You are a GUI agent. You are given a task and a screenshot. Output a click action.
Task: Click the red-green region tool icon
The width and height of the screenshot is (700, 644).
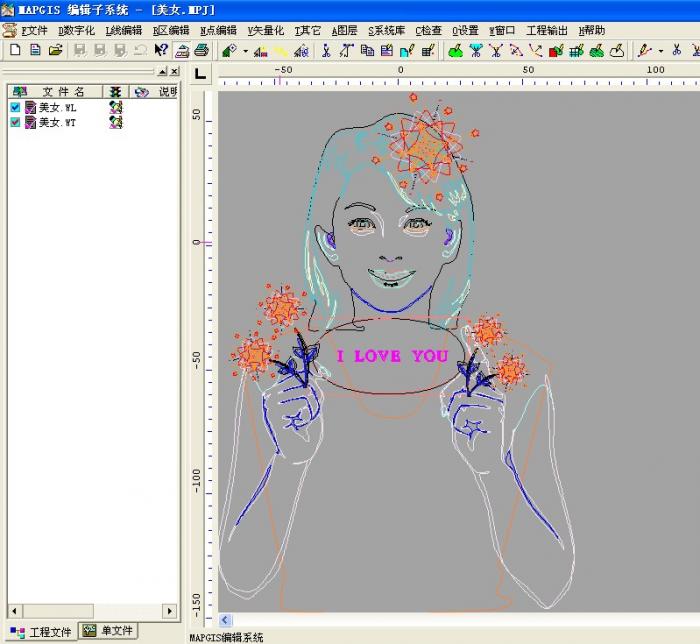click(x=556, y=50)
